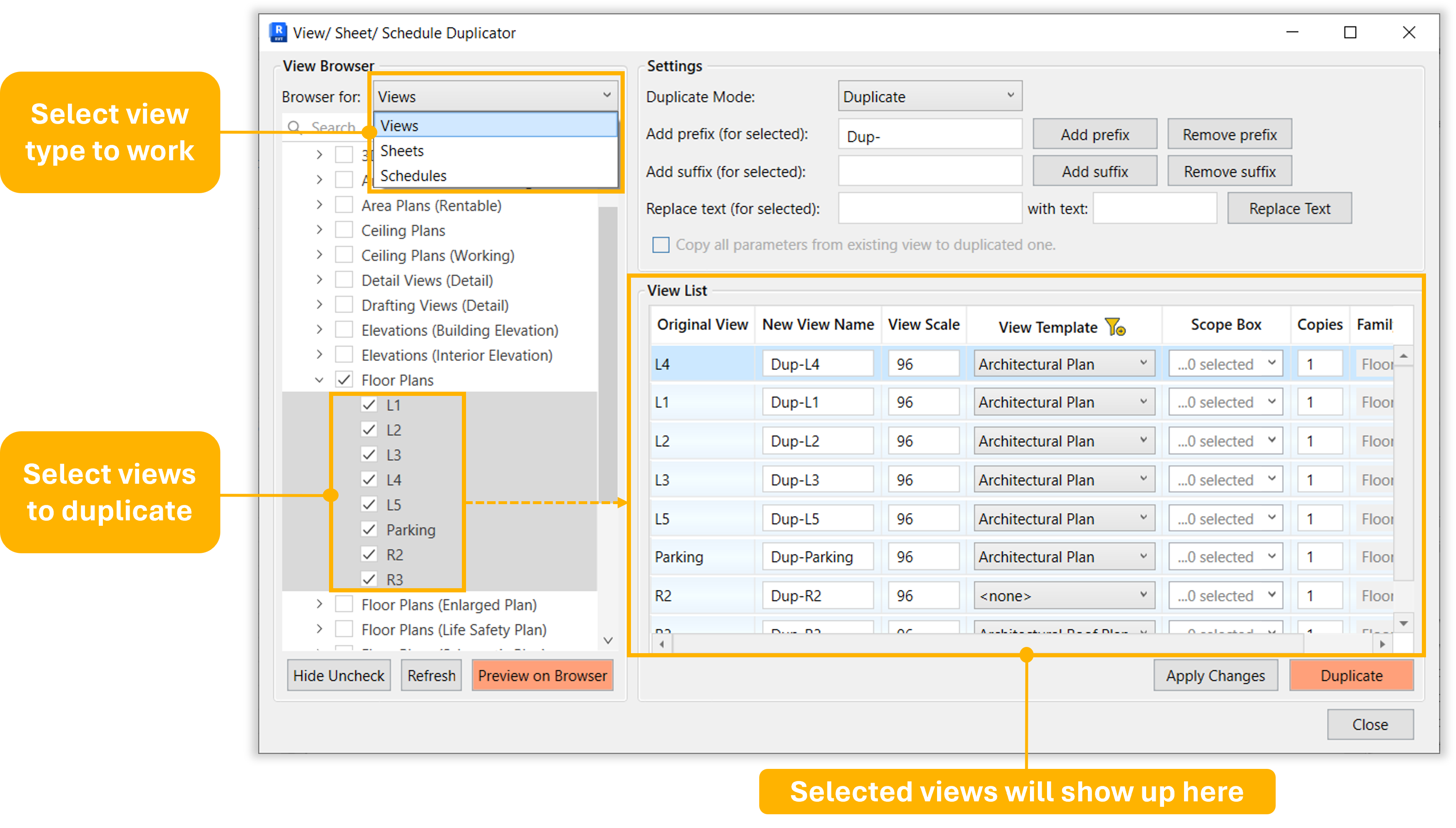Uncheck the Parking floor plan checkbox
This screenshot has width=1456, height=828.
(369, 530)
